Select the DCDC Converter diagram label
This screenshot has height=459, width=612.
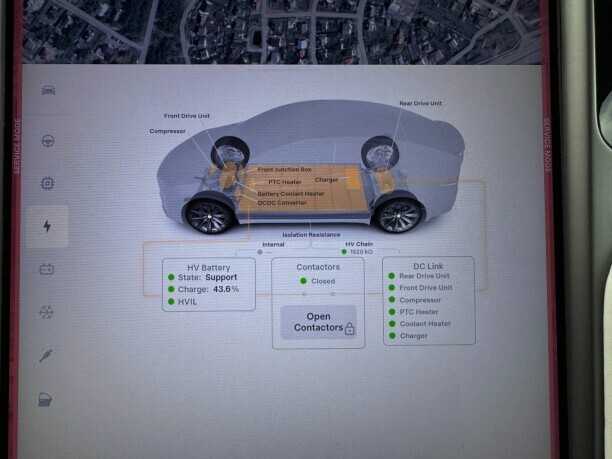(x=282, y=203)
